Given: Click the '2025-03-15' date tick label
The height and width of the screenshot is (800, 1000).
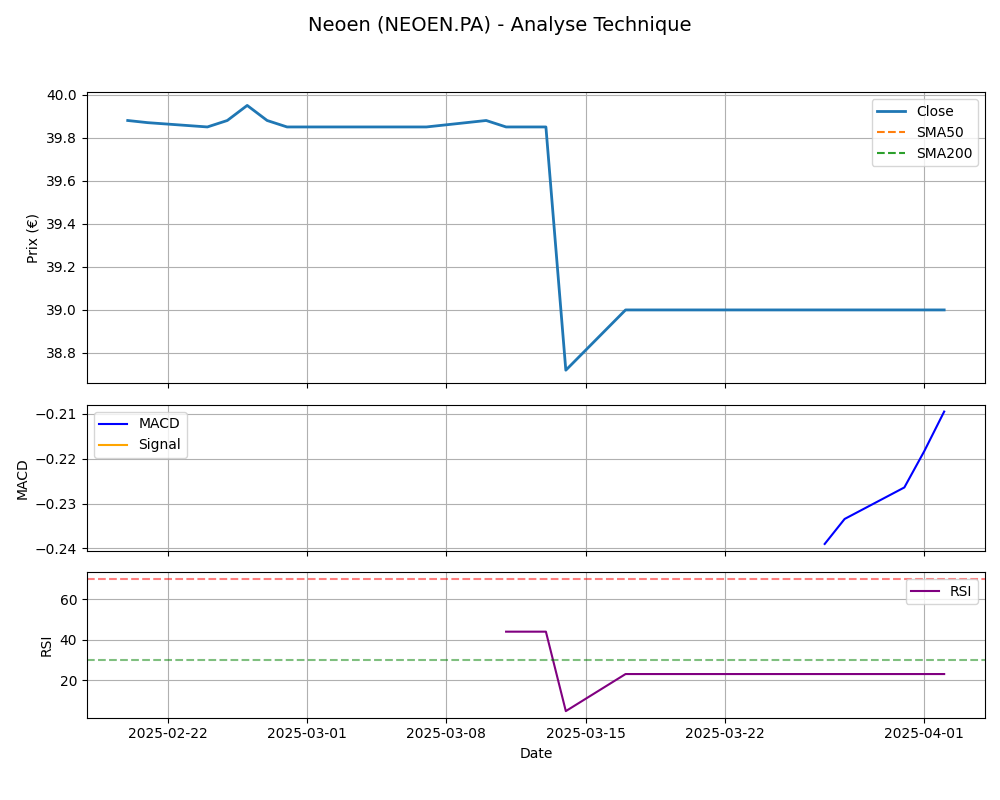Looking at the screenshot, I should coord(586,733).
